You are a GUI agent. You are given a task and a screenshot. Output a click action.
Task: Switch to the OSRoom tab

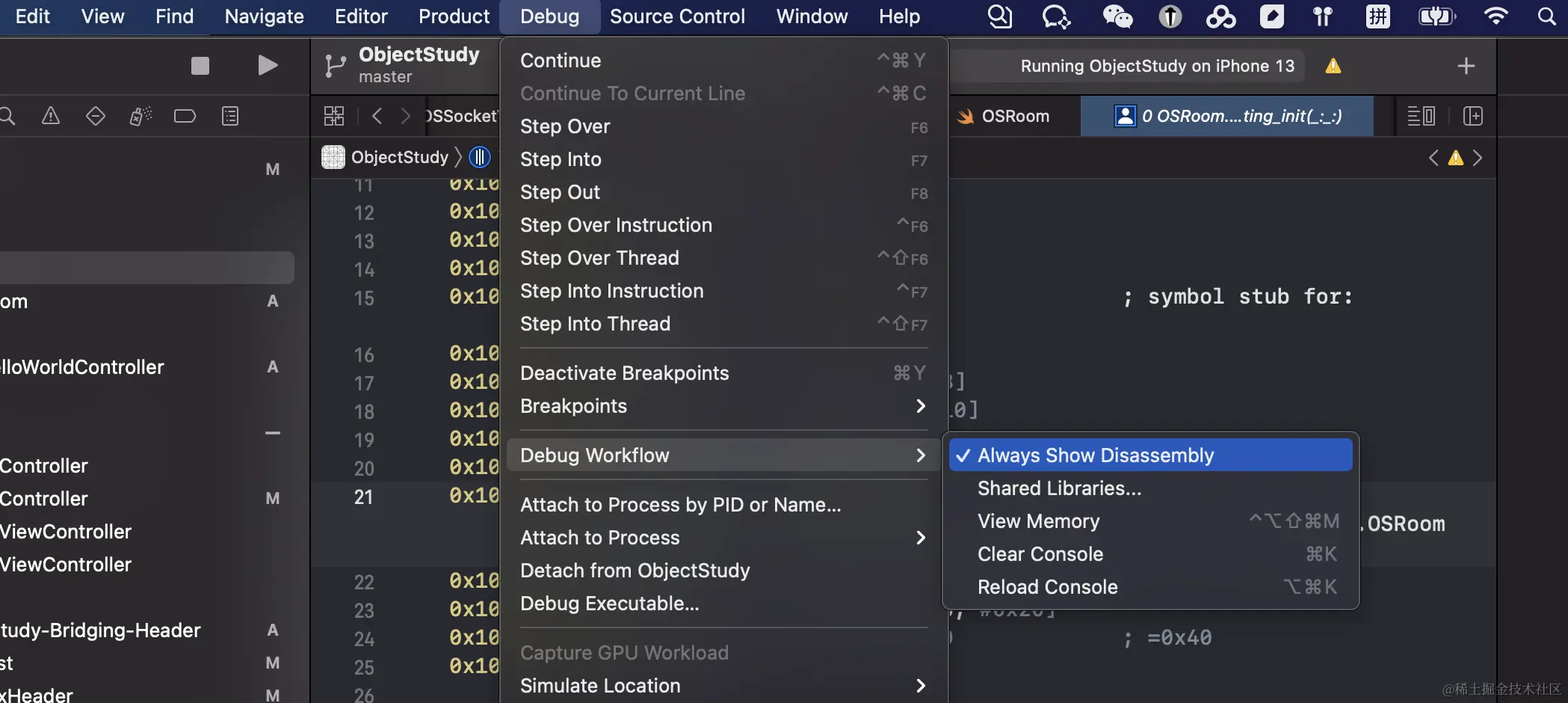pos(1014,116)
